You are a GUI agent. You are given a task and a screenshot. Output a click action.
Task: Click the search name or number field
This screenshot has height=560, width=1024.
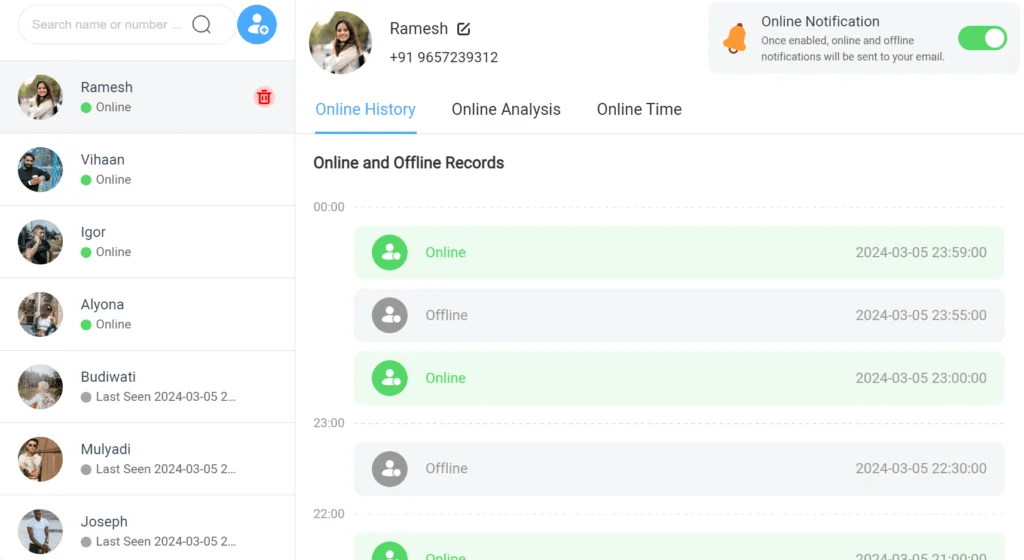(x=107, y=24)
